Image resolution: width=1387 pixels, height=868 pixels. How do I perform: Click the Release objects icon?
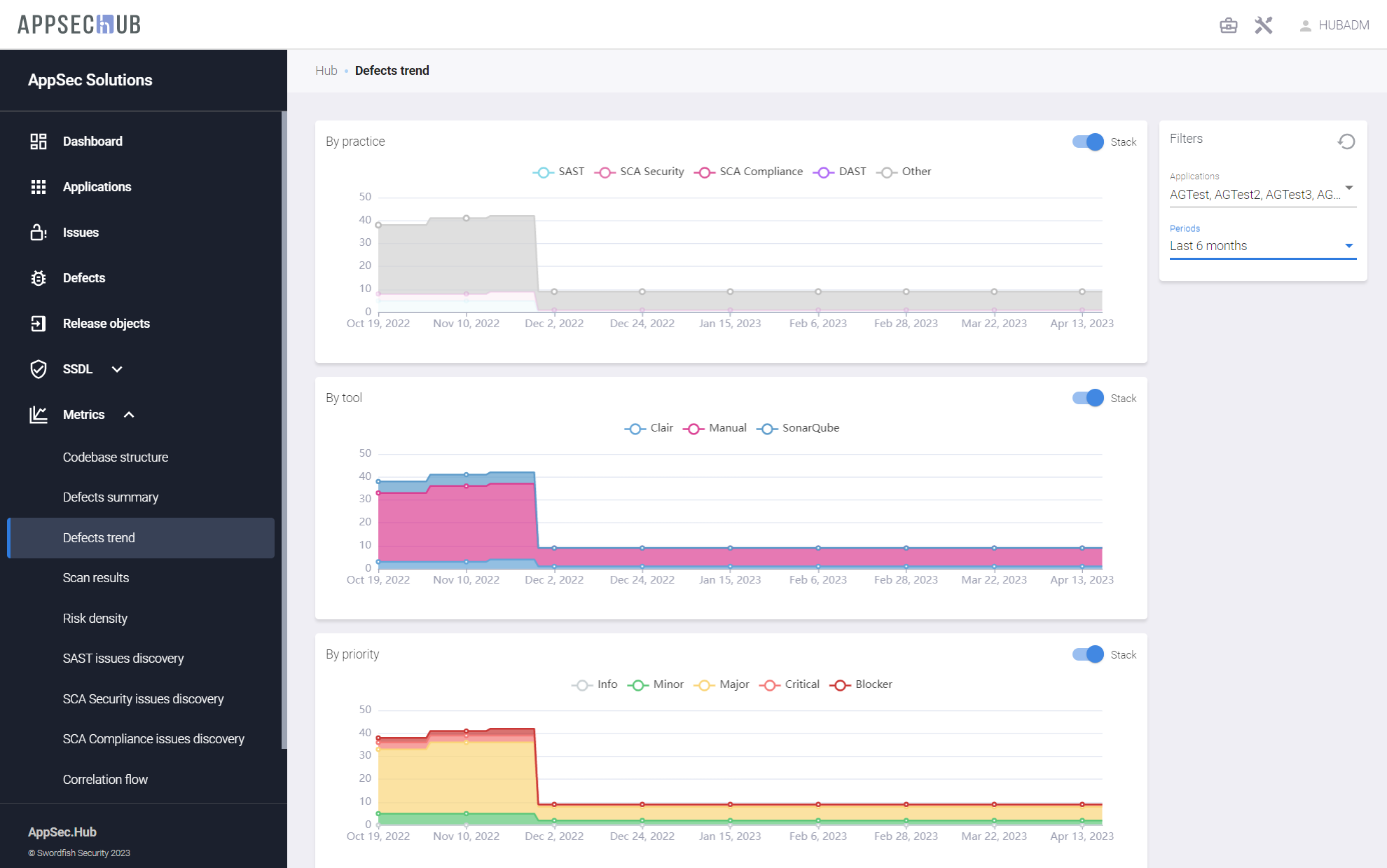coord(39,324)
